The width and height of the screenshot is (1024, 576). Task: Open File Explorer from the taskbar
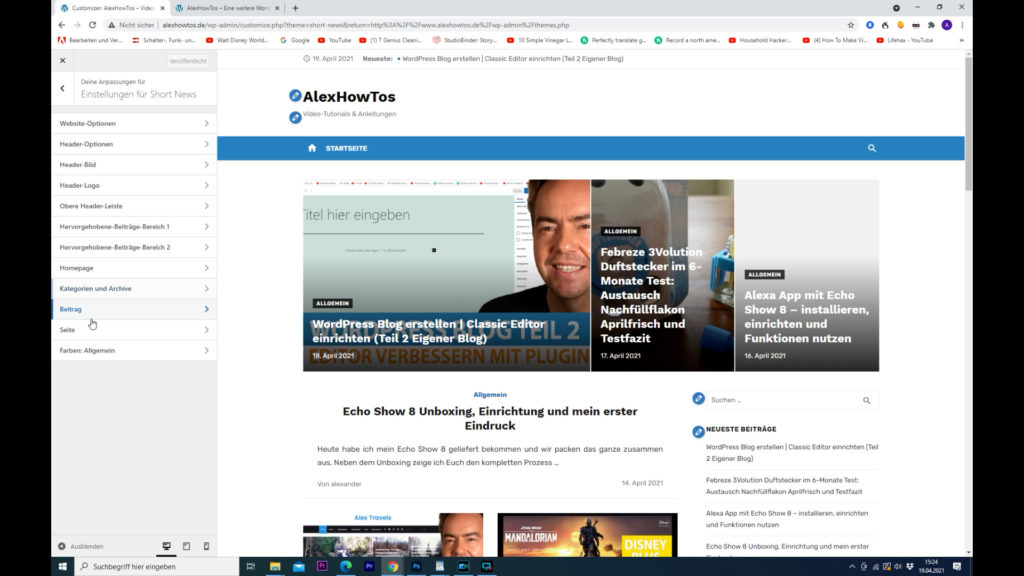pyautogui.click(x=275, y=566)
